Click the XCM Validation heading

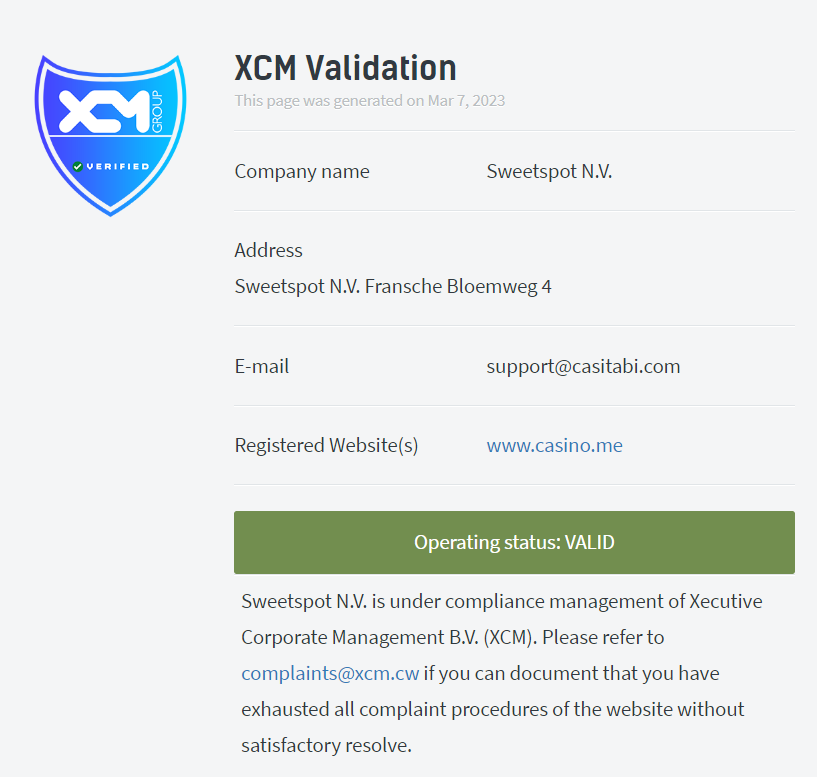point(345,68)
